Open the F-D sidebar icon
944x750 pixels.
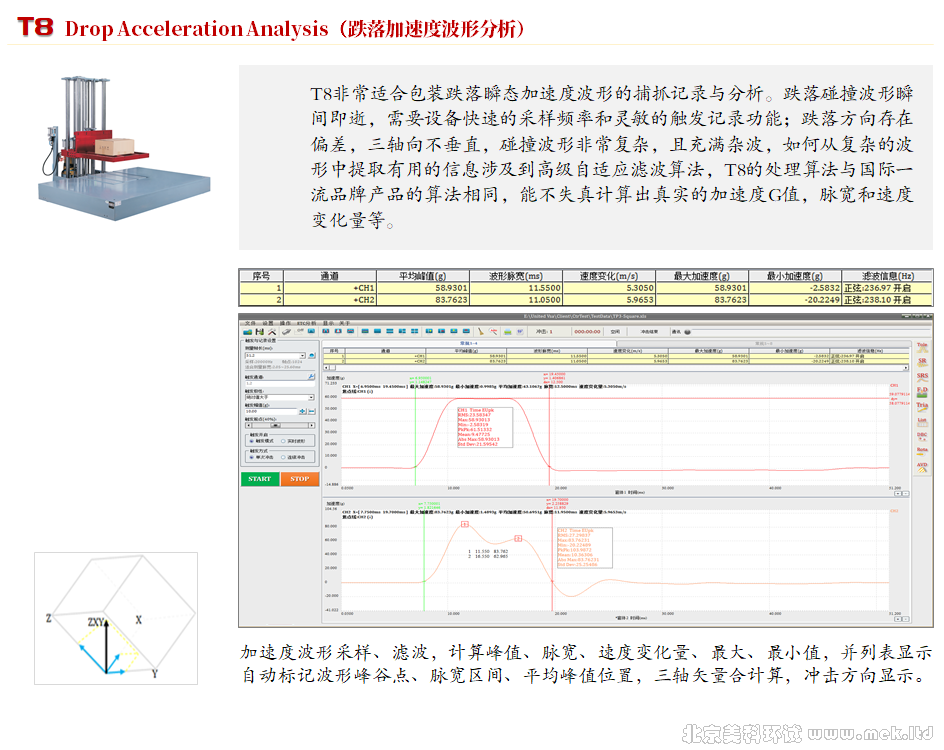point(922,392)
